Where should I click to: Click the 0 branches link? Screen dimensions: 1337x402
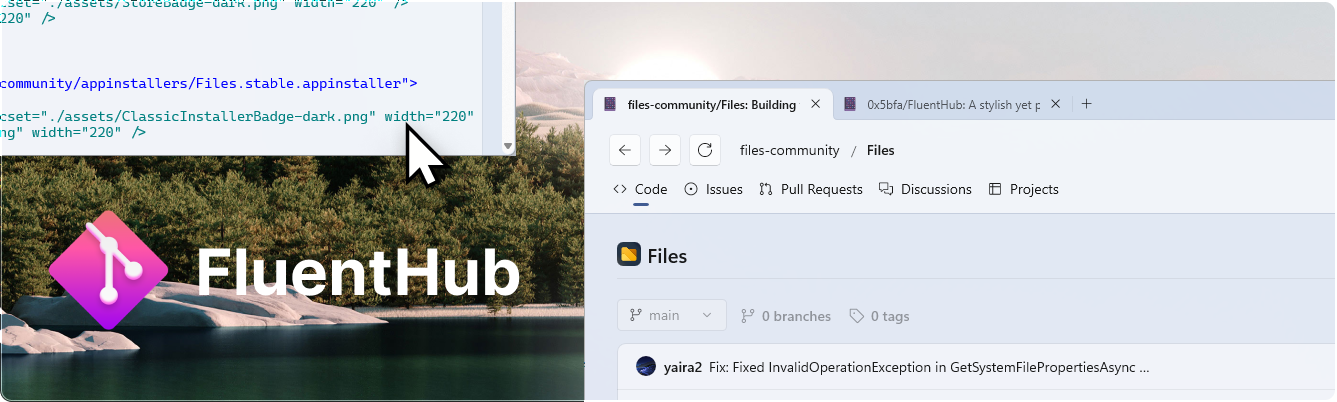(786, 316)
